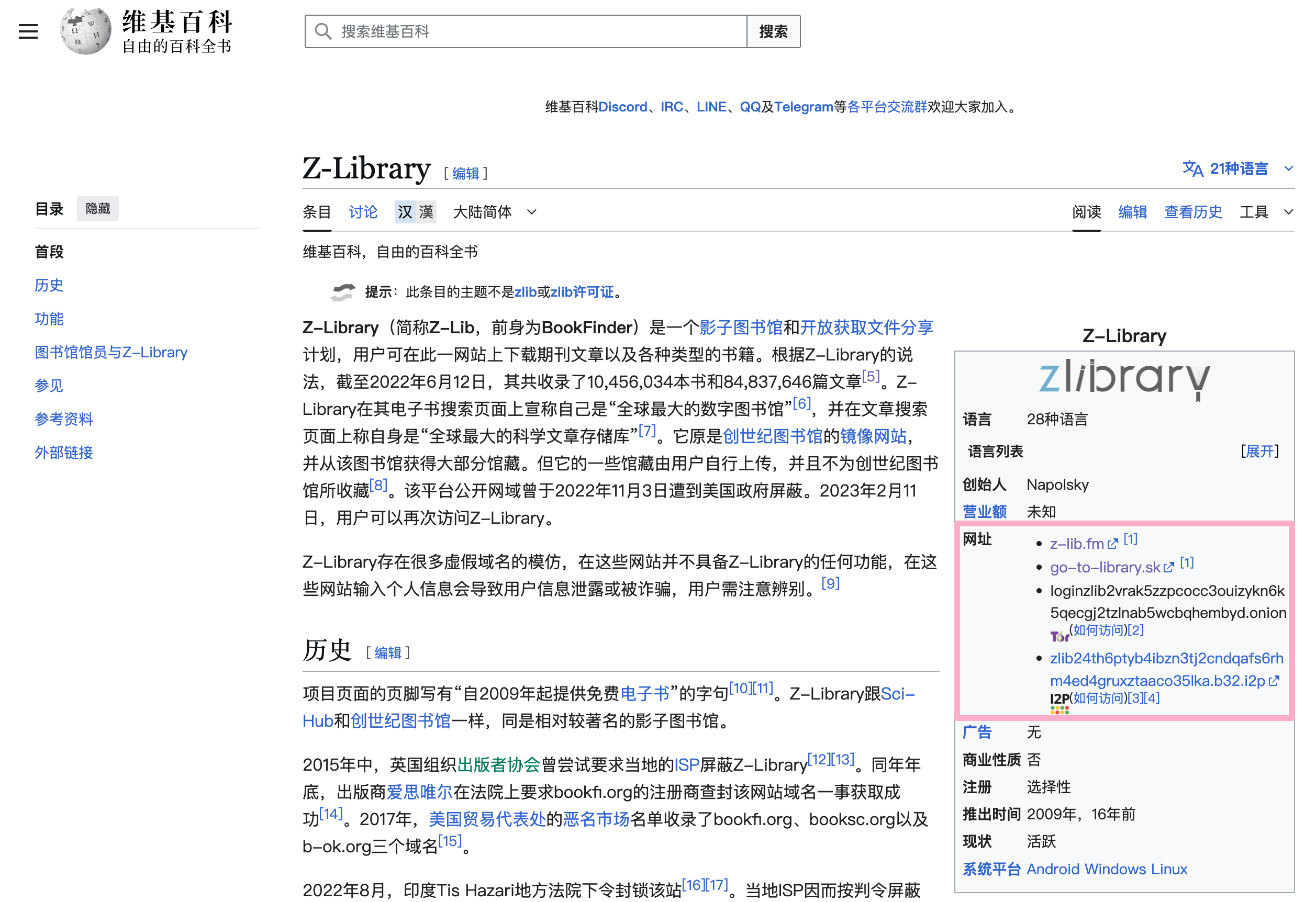Viewport: 1316px width, 902px height.
Task: Open the Windows platform link
Action: pyautogui.click(x=1115, y=869)
